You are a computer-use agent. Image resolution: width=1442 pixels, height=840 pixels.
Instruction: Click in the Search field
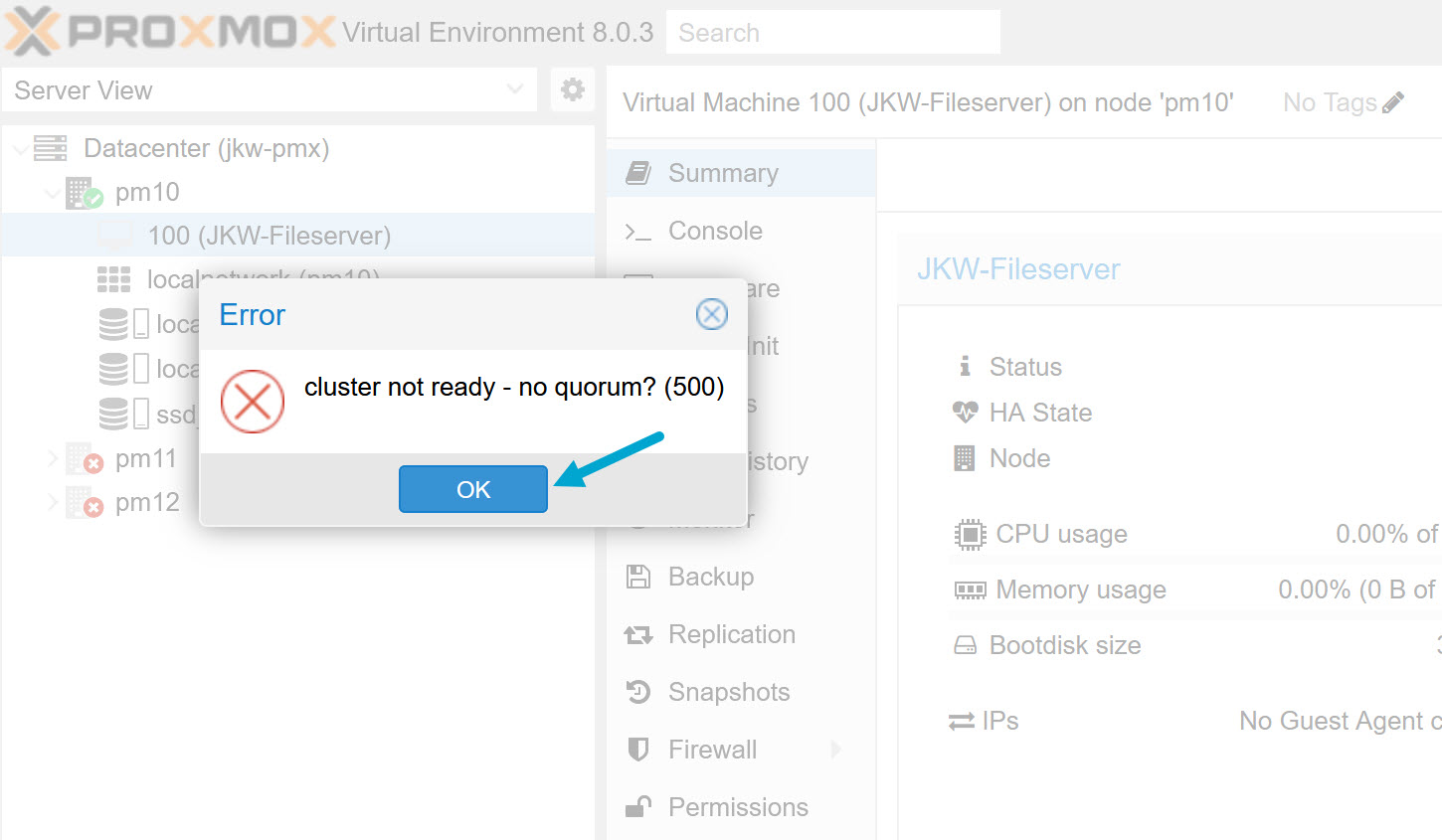[x=833, y=33]
